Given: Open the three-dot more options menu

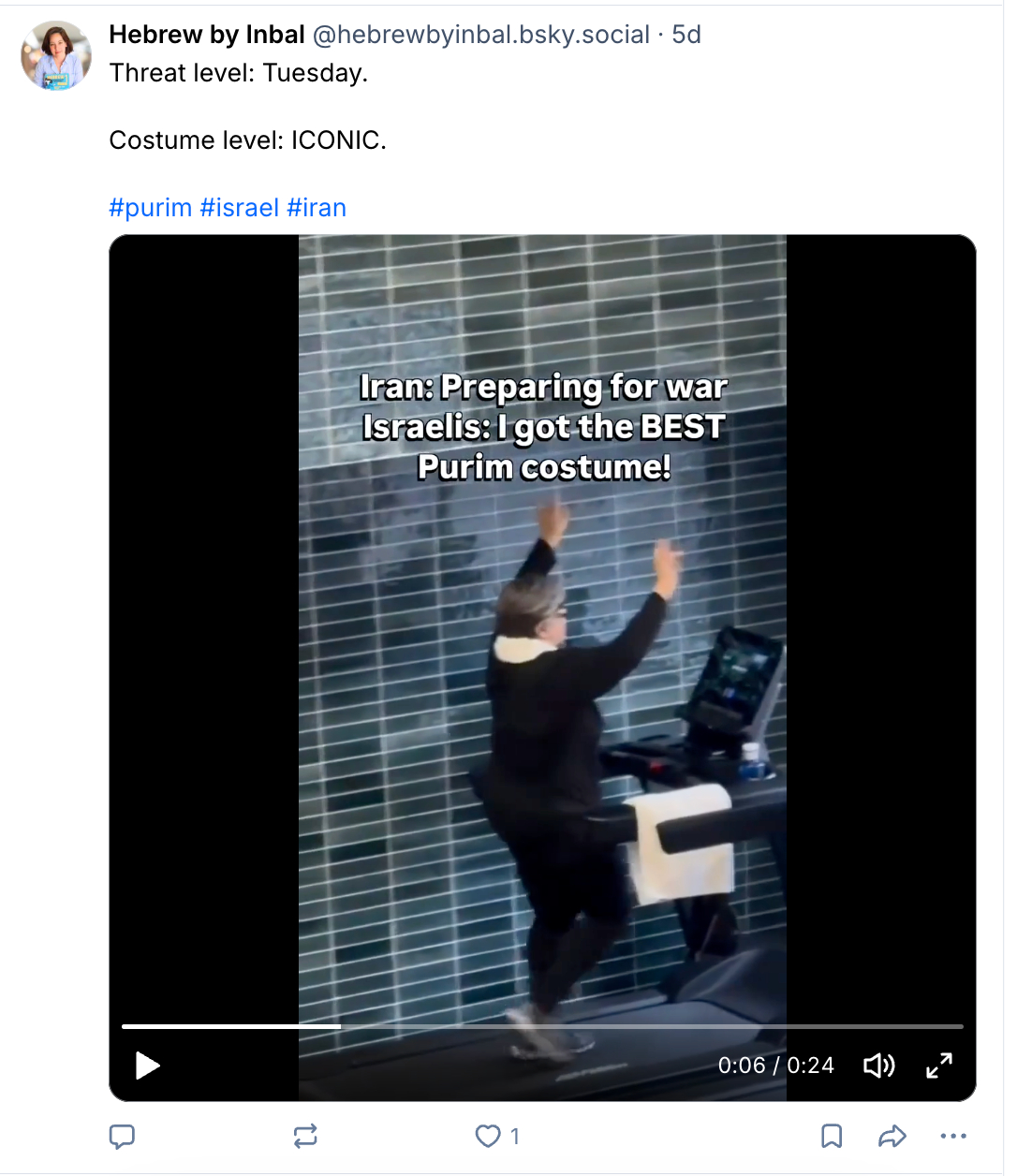Looking at the screenshot, I should click(953, 1137).
